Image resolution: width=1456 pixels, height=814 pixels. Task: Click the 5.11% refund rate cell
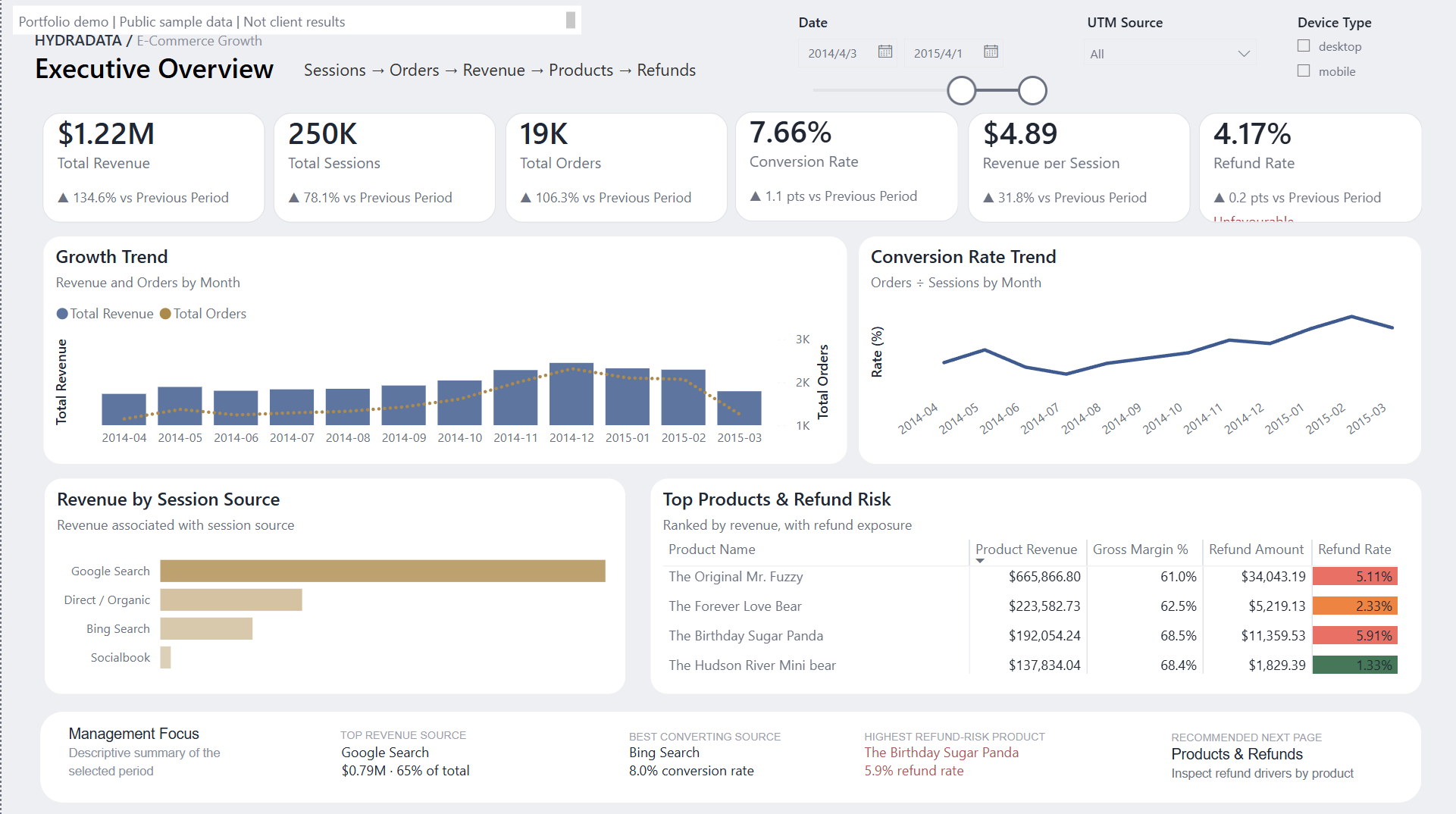click(x=1354, y=577)
